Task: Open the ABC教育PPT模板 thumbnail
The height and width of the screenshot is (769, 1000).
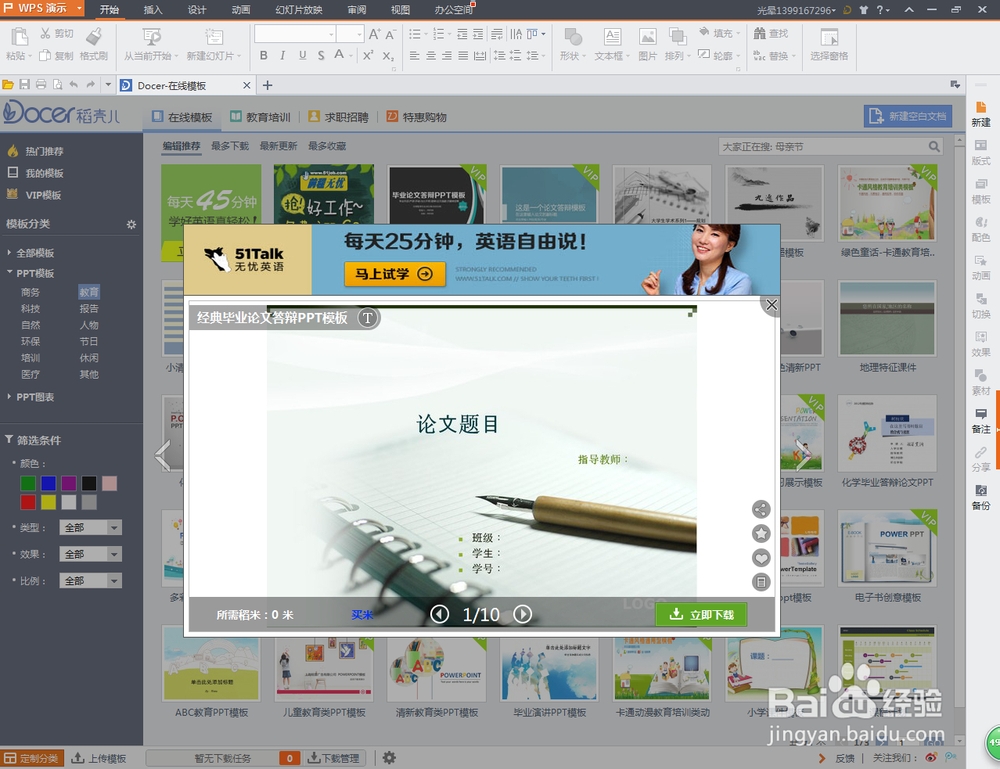Action: coord(211,664)
